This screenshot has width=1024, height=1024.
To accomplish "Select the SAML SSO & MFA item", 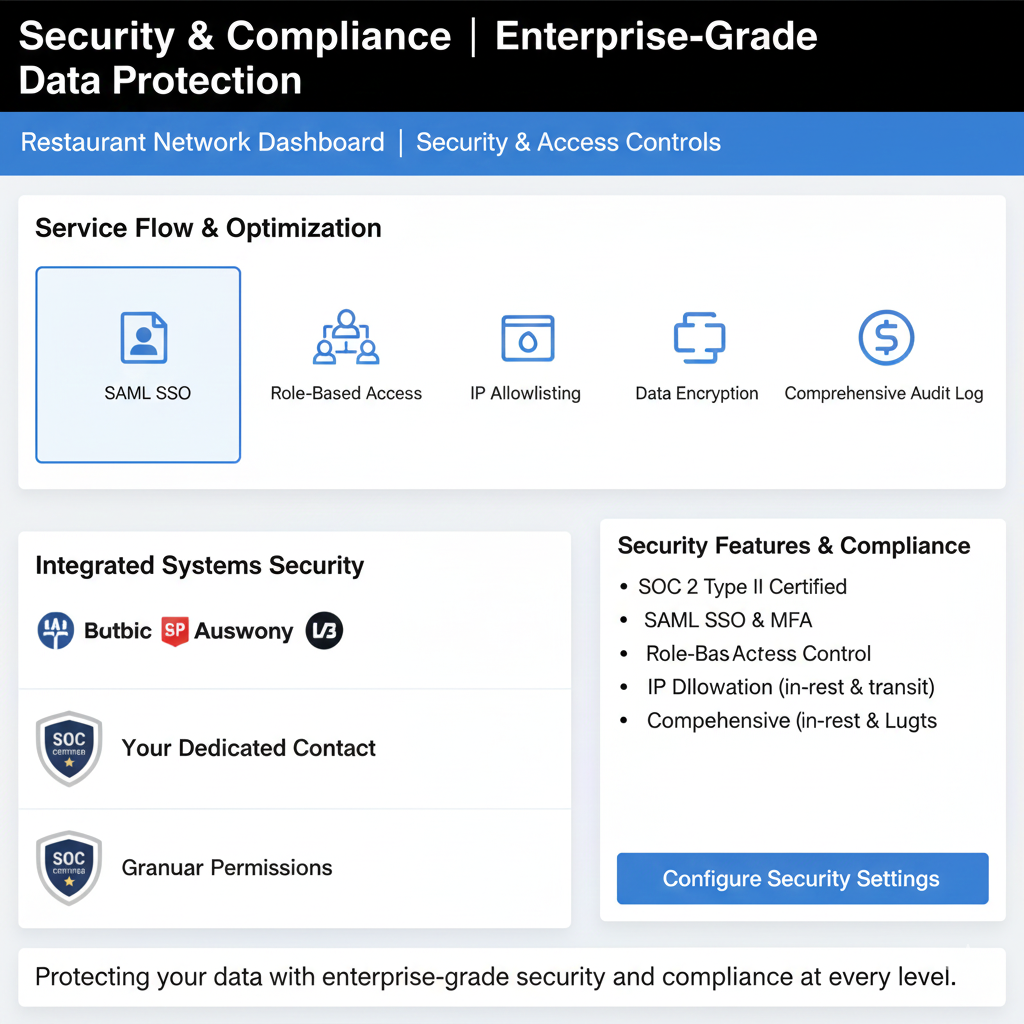I will [728, 620].
